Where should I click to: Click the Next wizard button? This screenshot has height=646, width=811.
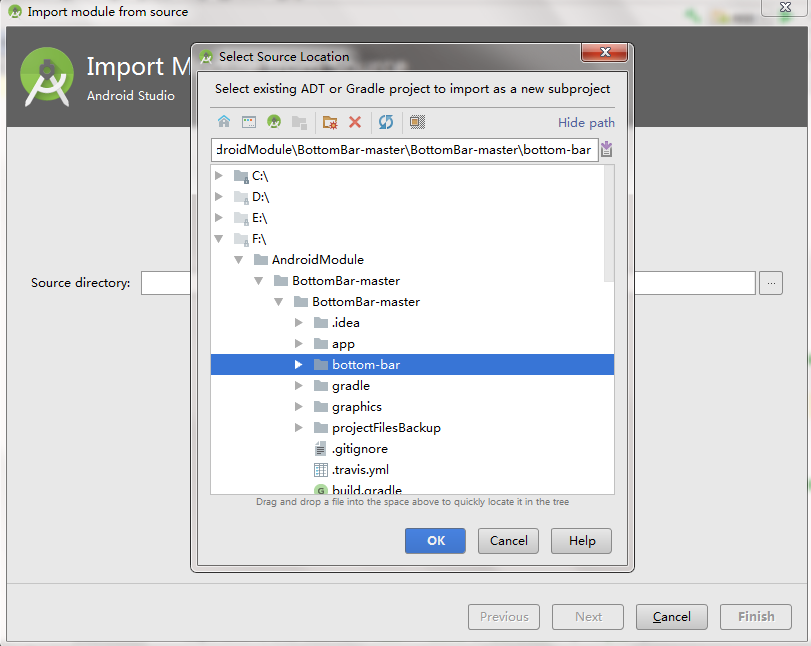[588, 617]
